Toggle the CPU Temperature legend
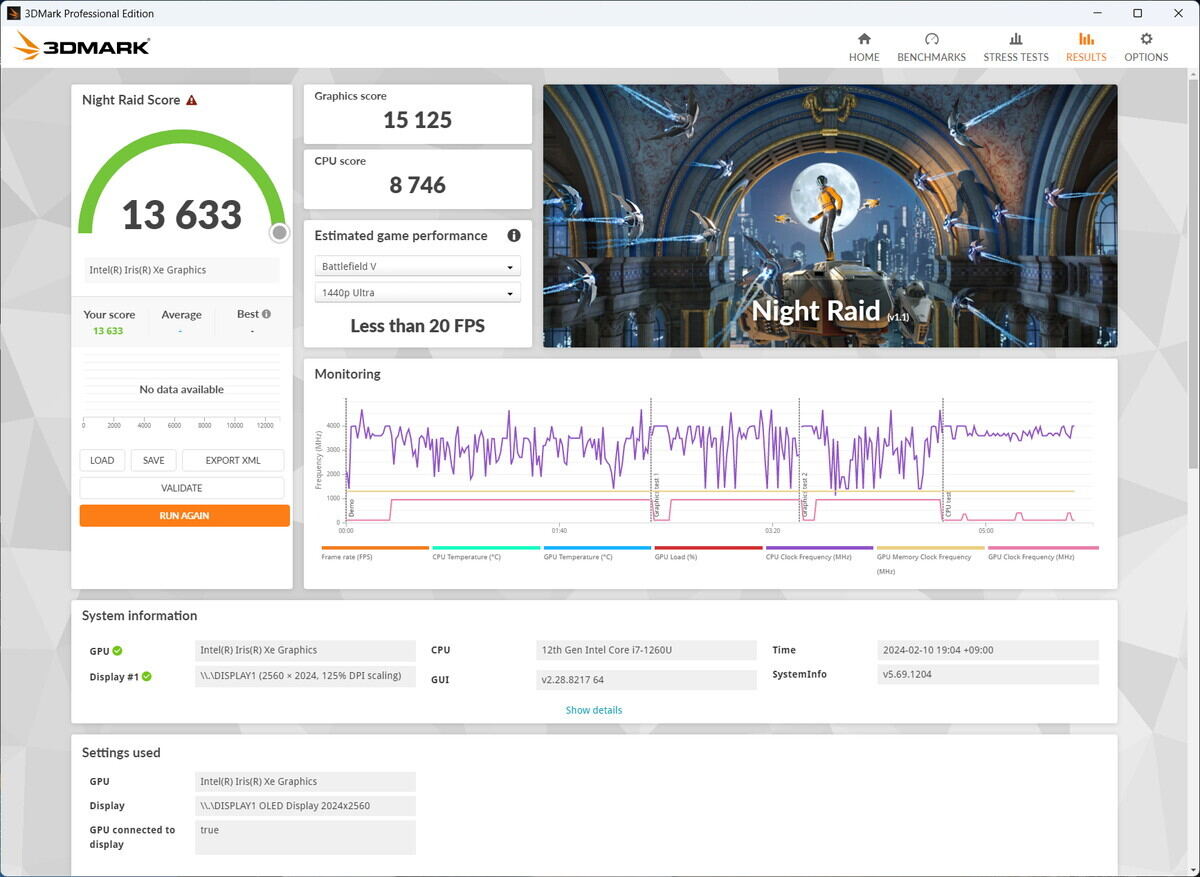Screen dimensions: 1200x877 (485, 552)
